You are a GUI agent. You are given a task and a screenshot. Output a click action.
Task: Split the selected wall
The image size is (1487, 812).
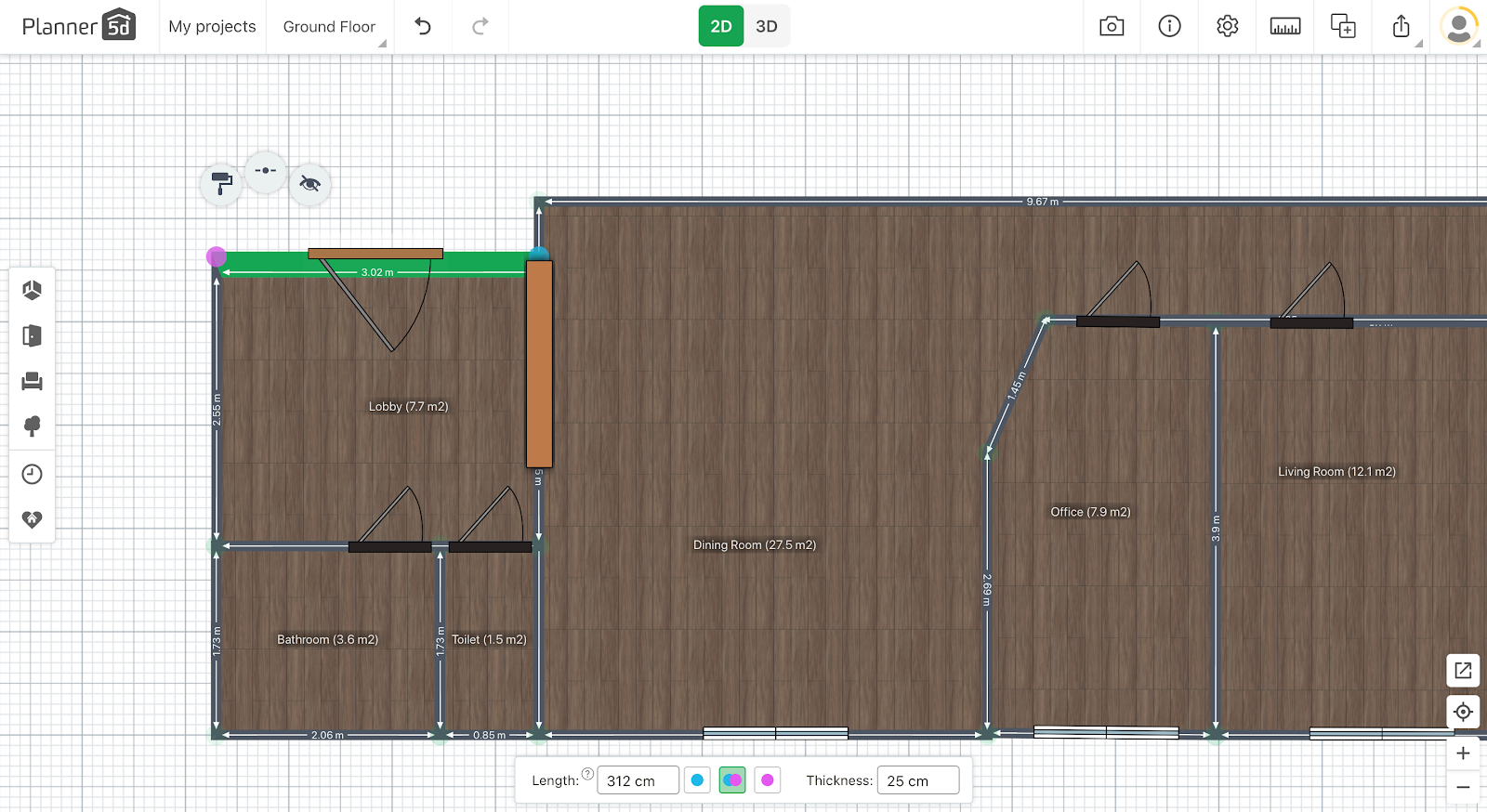266,171
